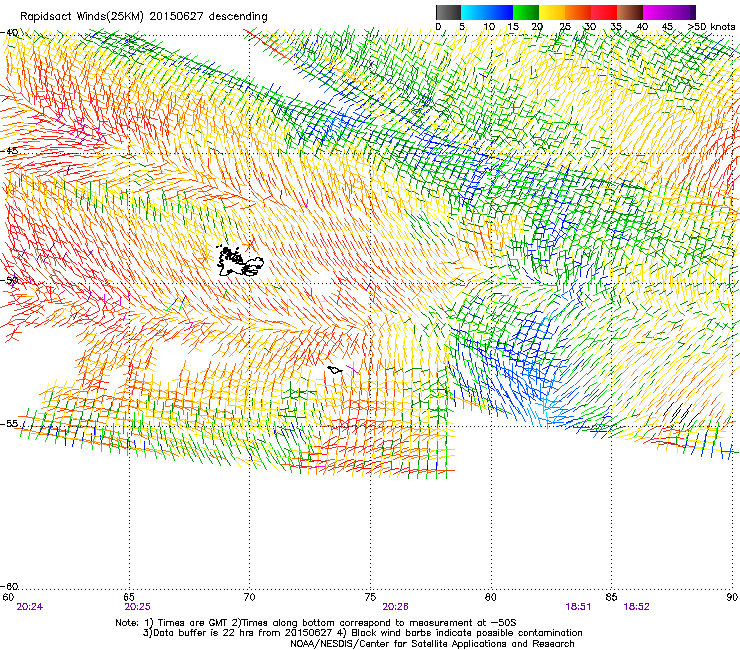Click the yellow 20-25 knots color segment

[x=552, y=12]
